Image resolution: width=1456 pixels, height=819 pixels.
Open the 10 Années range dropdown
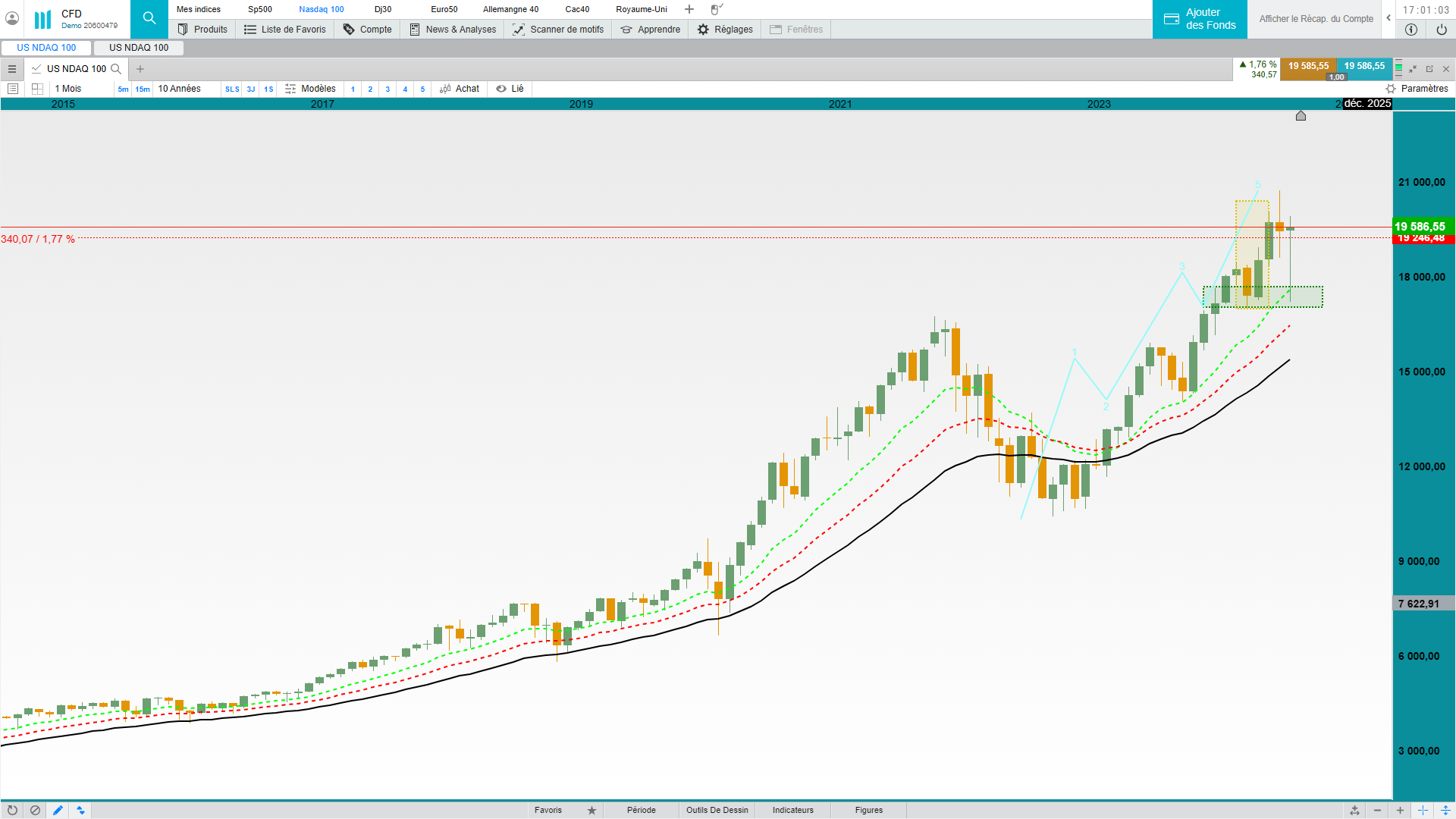179,89
